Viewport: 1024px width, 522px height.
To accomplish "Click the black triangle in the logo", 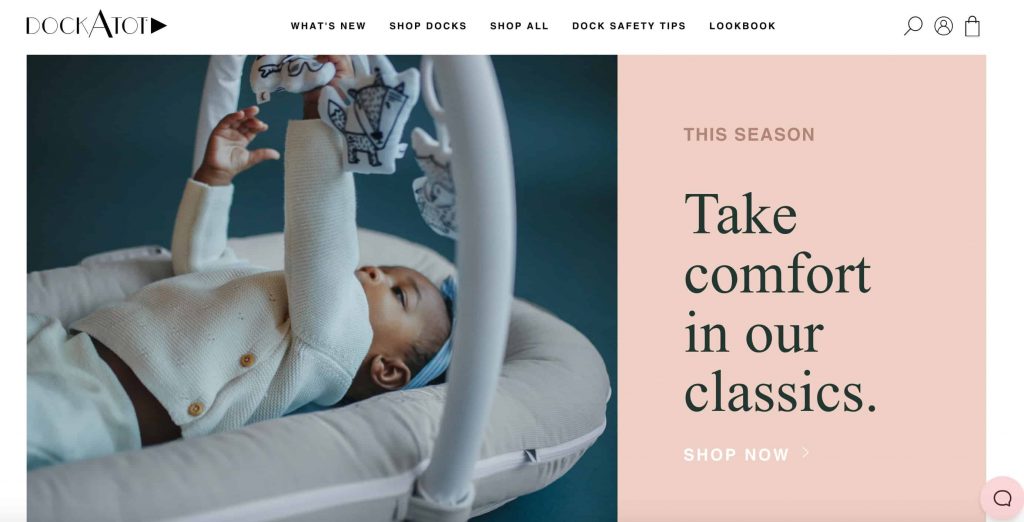I will pyautogui.click(x=159, y=25).
